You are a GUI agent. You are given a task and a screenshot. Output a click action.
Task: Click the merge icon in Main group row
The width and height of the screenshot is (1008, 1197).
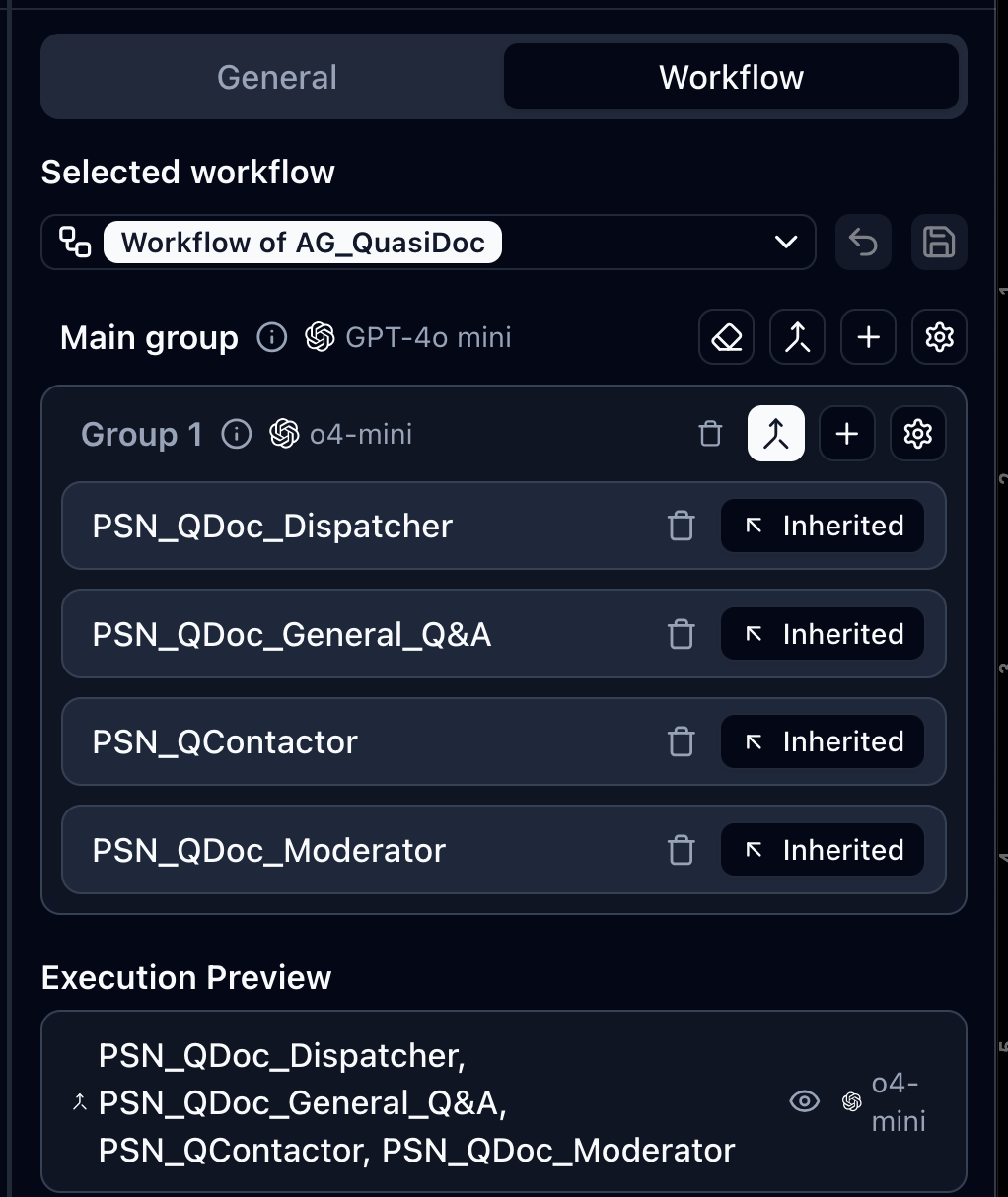point(797,337)
